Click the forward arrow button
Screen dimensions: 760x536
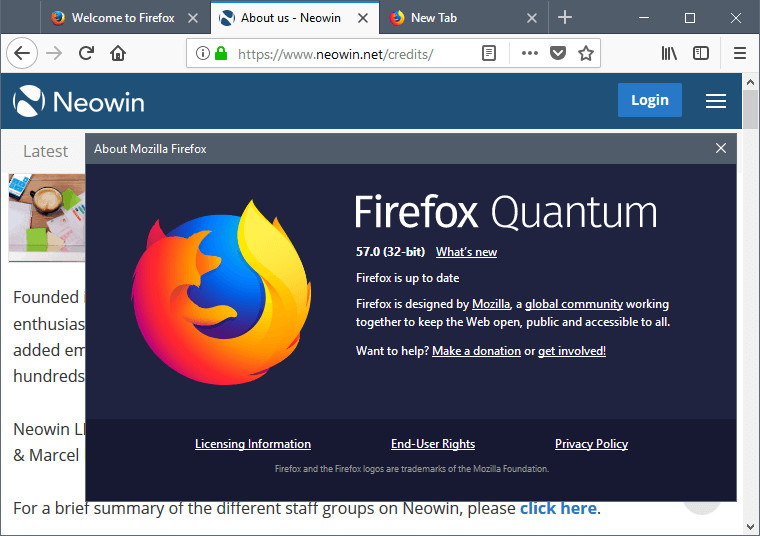coord(54,53)
